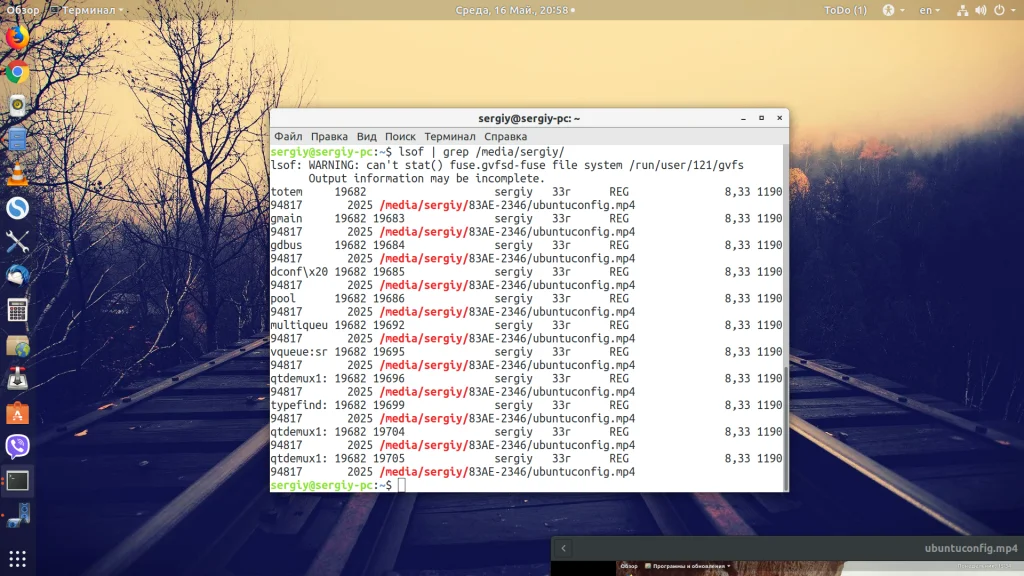Open the accessibility menu dropdown
Screen dimensions: 1024x576
coord(893,10)
